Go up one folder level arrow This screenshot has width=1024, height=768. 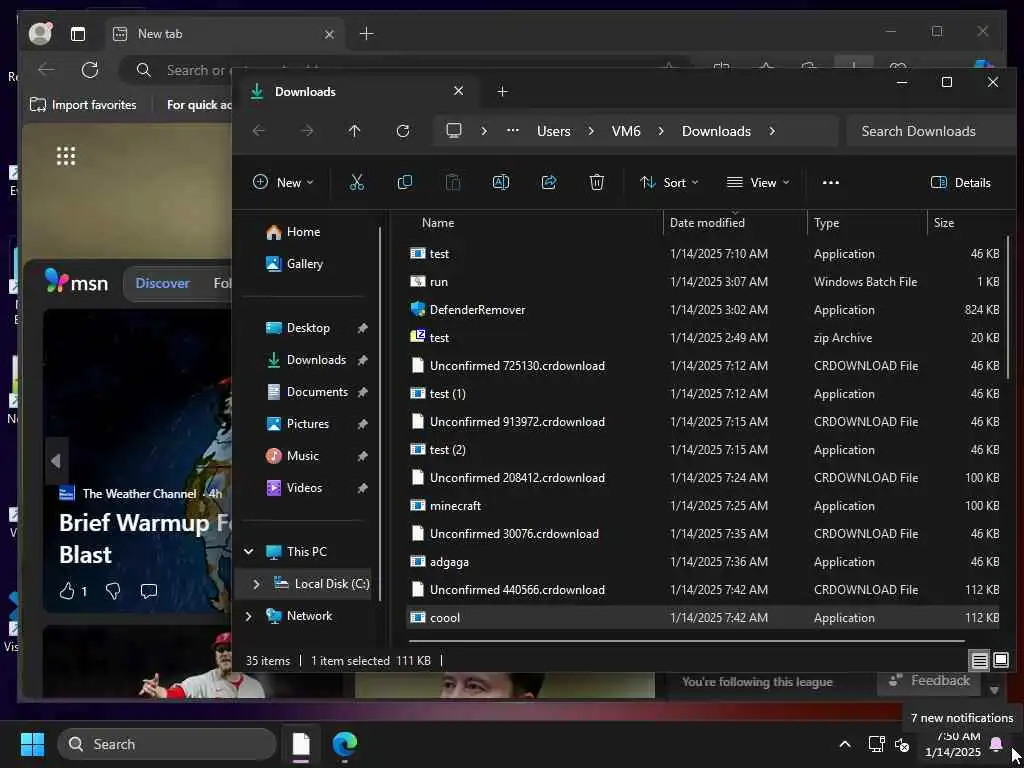pos(354,131)
